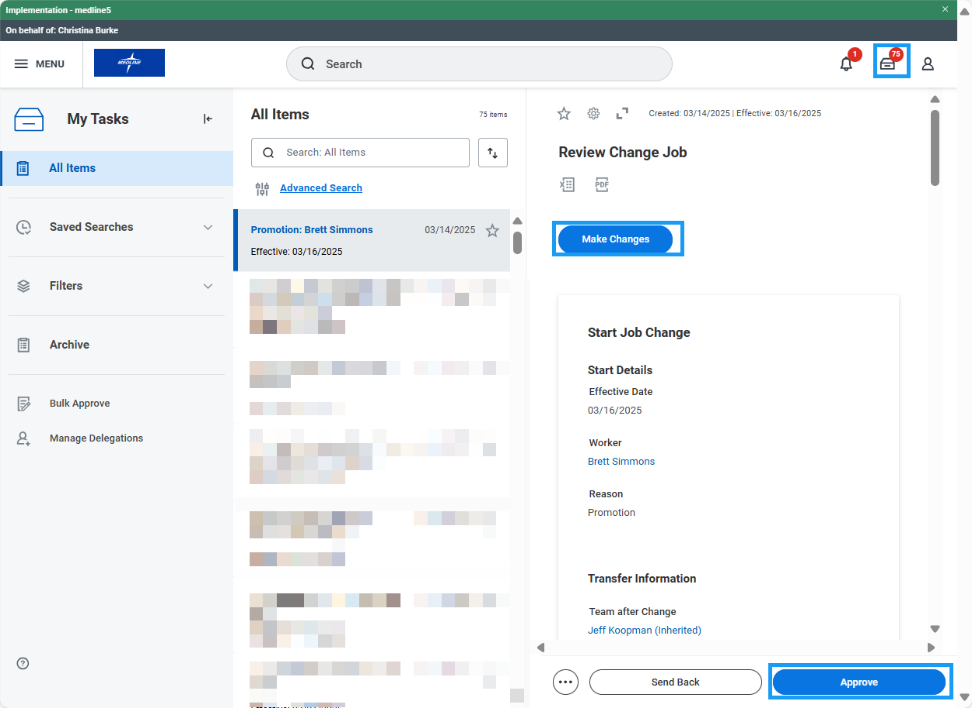The image size is (972, 708).
Task: Export task to Excel icon
Action: tap(567, 184)
